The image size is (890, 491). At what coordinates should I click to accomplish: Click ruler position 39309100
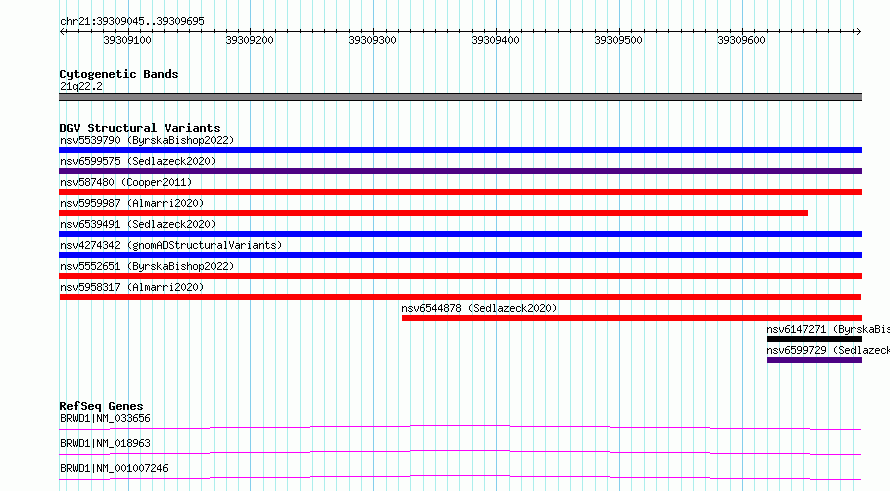[x=127, y=40]
